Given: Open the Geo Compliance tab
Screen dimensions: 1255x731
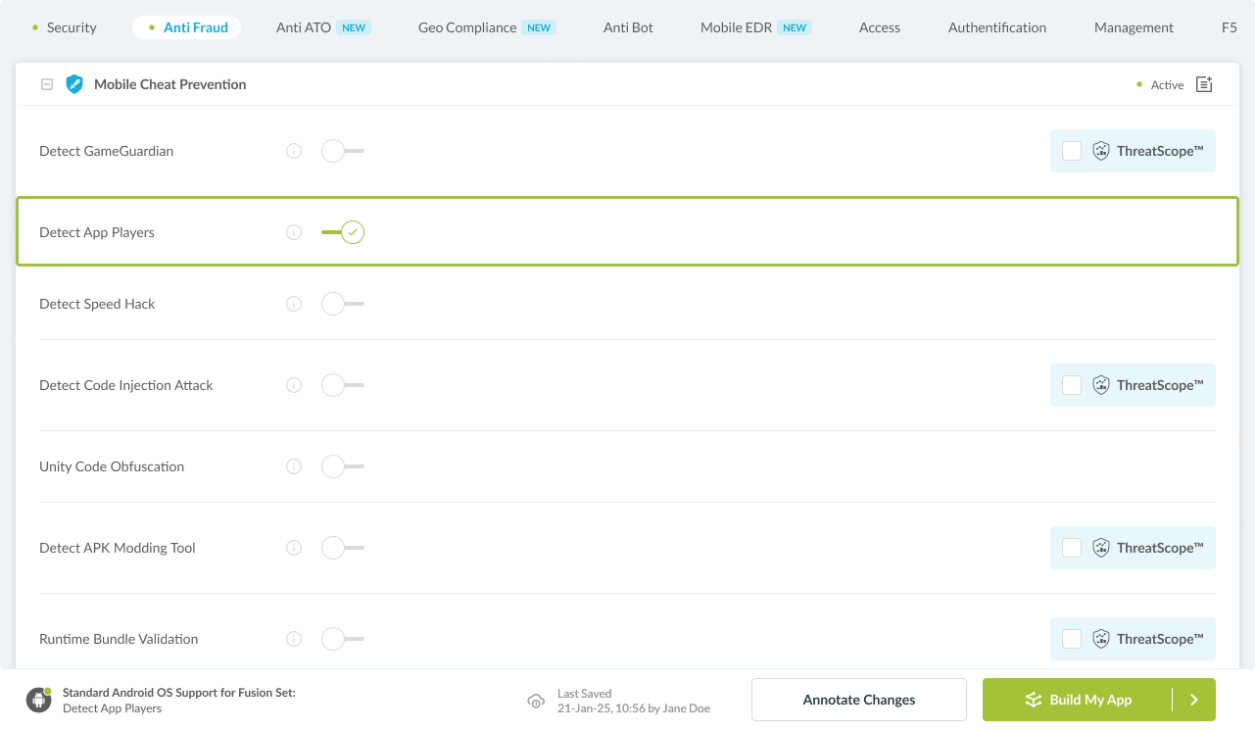Looking at the screenshot, I should pos(467,27).
